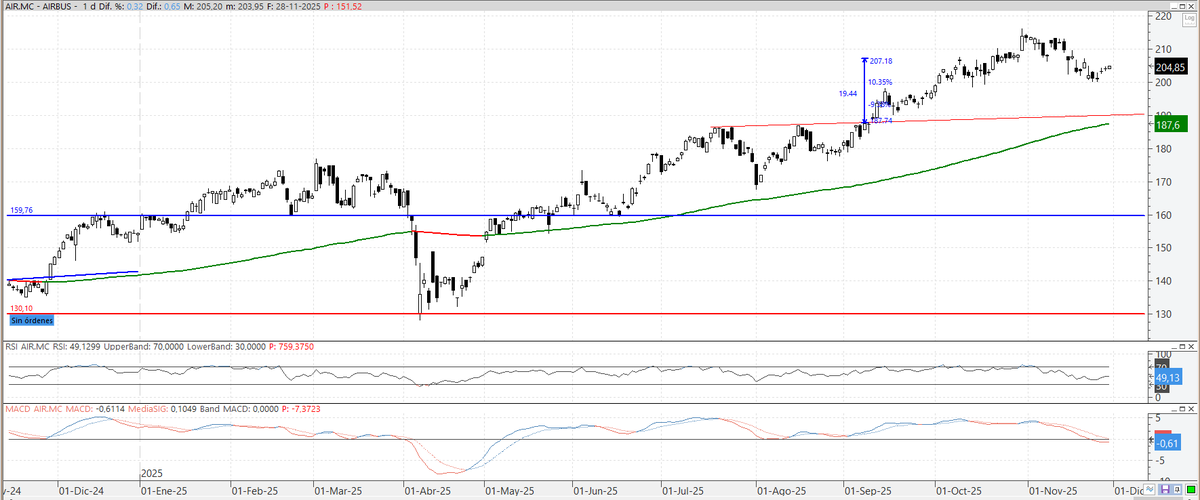This screenshot has height=500, width=1200.
Task: Click the 130,10 support line label
Action: point(20,309)
